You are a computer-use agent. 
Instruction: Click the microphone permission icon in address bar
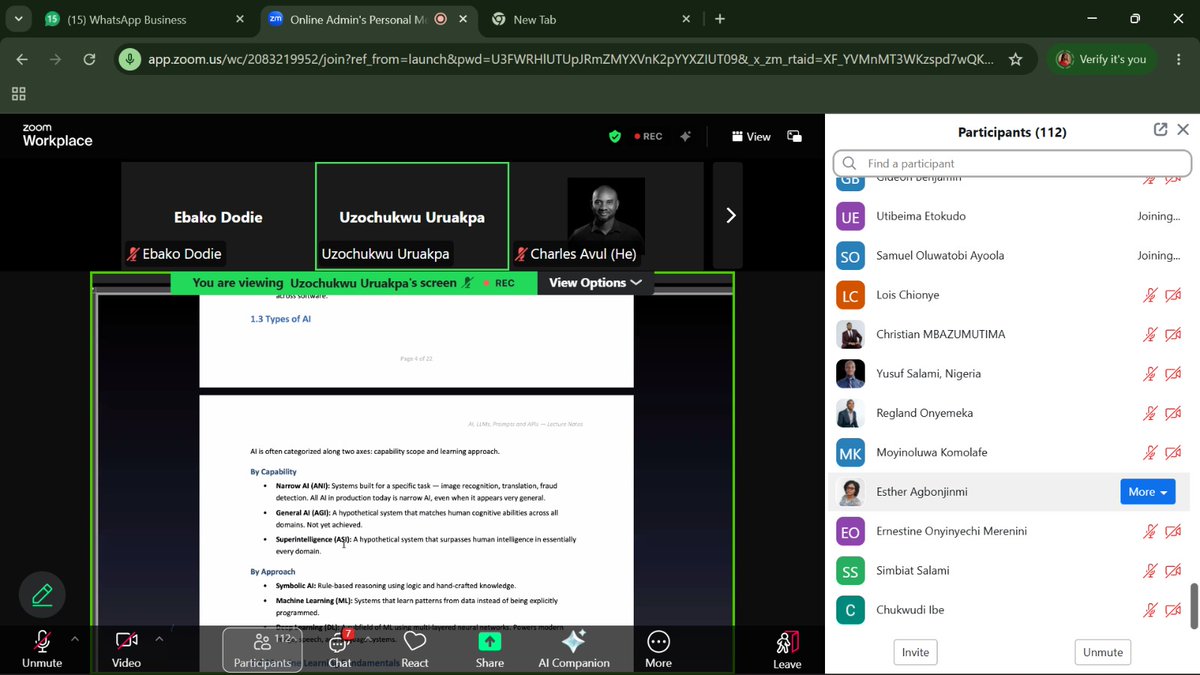(129, 59)
